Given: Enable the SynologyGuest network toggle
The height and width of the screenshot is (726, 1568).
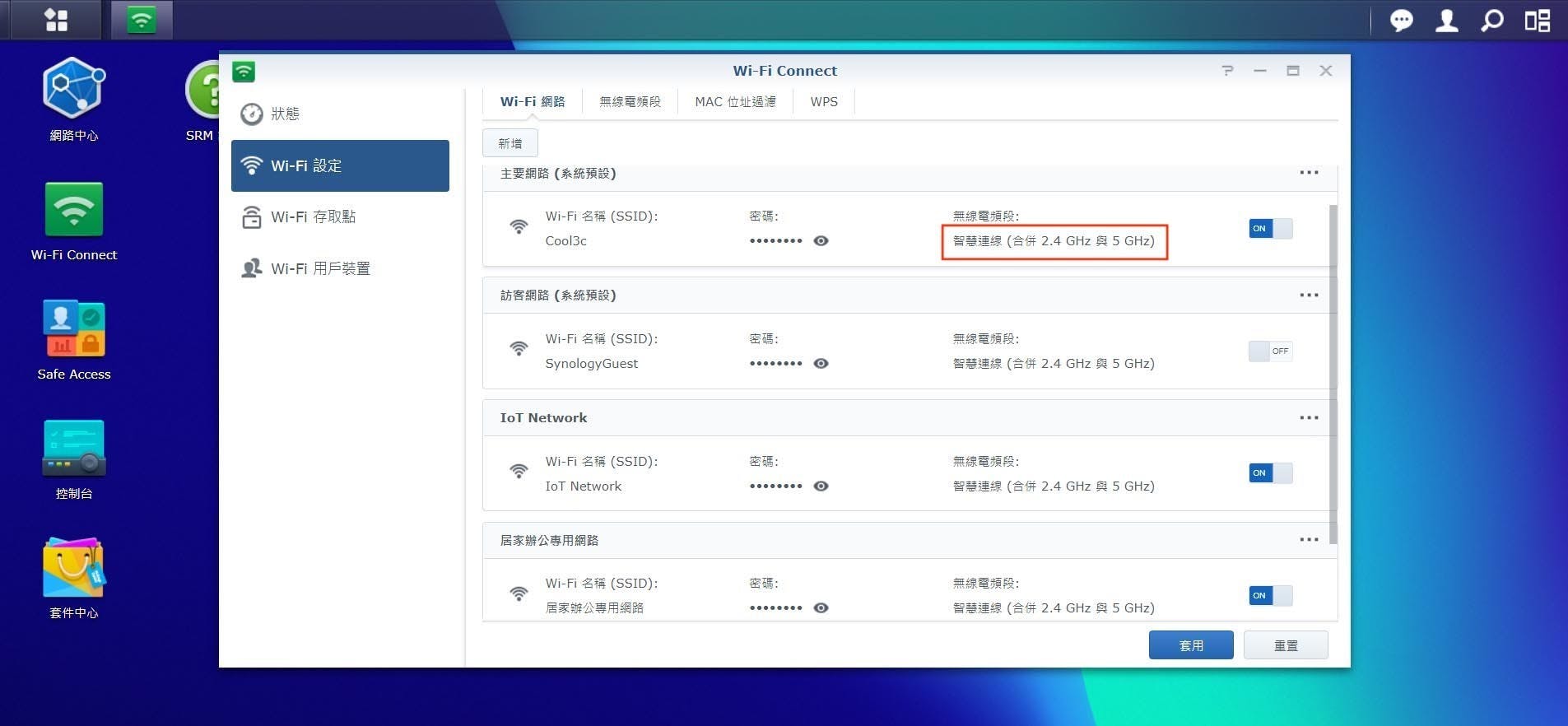Looking at the screenshot, I should tap(1270, 351).
